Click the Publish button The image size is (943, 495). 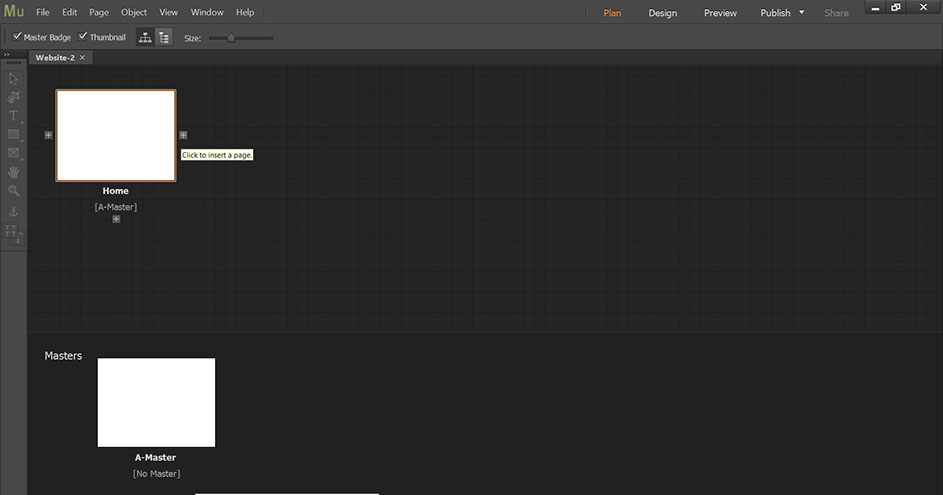tap(775, 13)
